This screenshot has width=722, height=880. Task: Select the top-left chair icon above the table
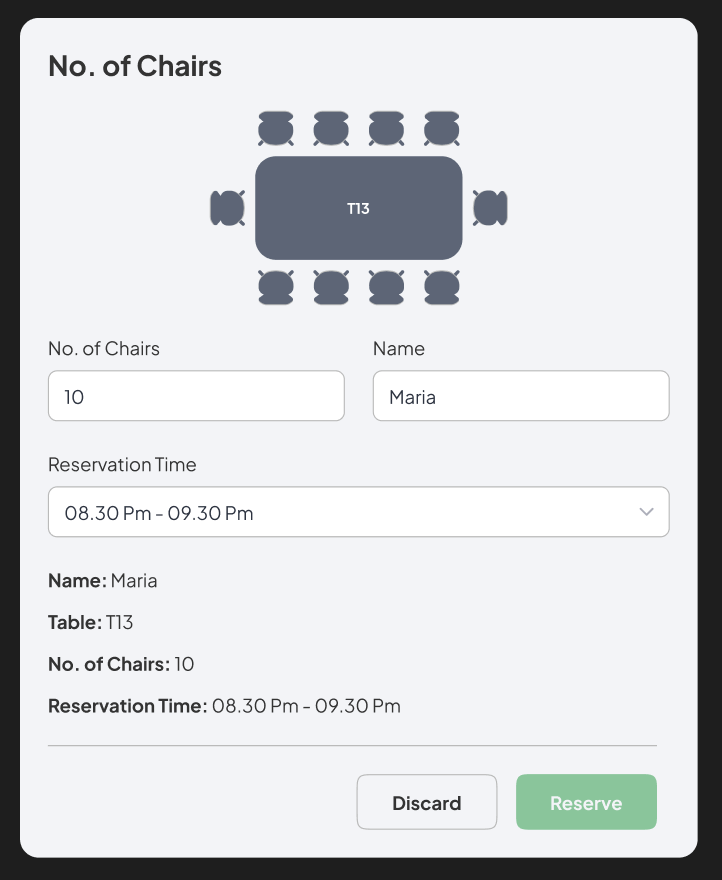276,128
